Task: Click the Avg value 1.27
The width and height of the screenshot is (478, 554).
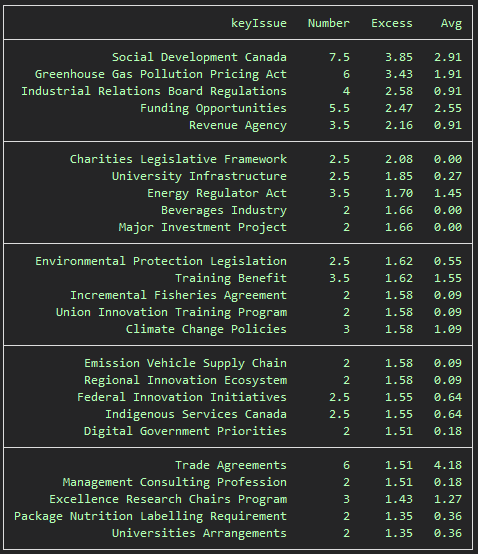Action: click(x=448, y=499)
